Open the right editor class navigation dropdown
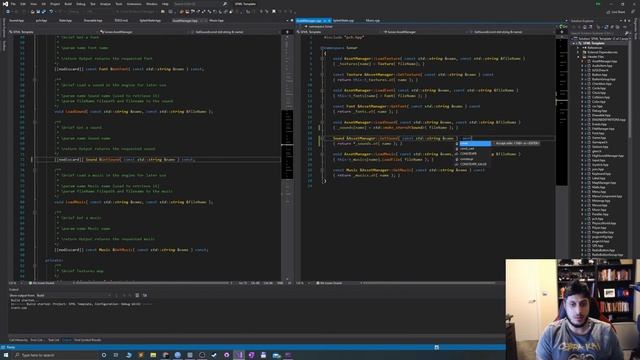640x360 pixels. 423,32
